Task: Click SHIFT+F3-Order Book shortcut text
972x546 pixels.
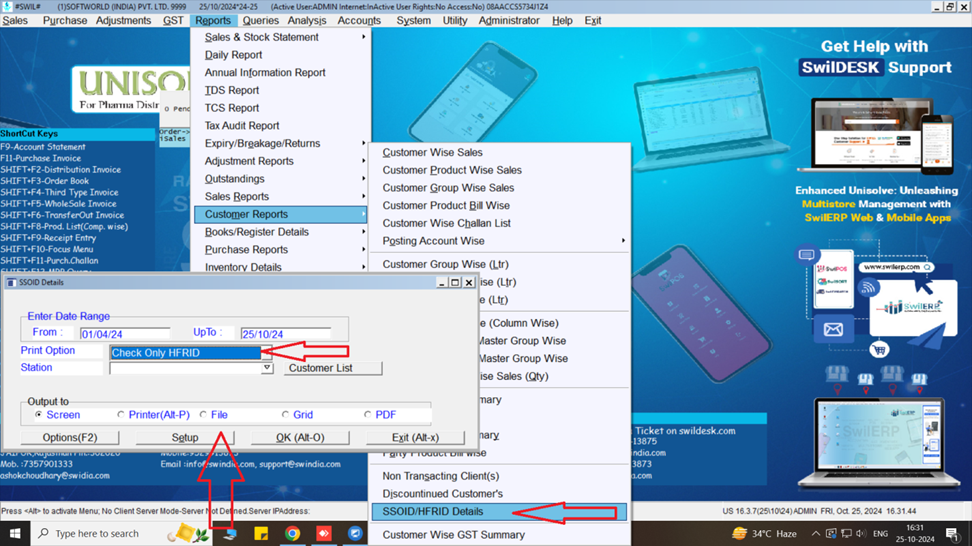Action: (x=45, y=181)
